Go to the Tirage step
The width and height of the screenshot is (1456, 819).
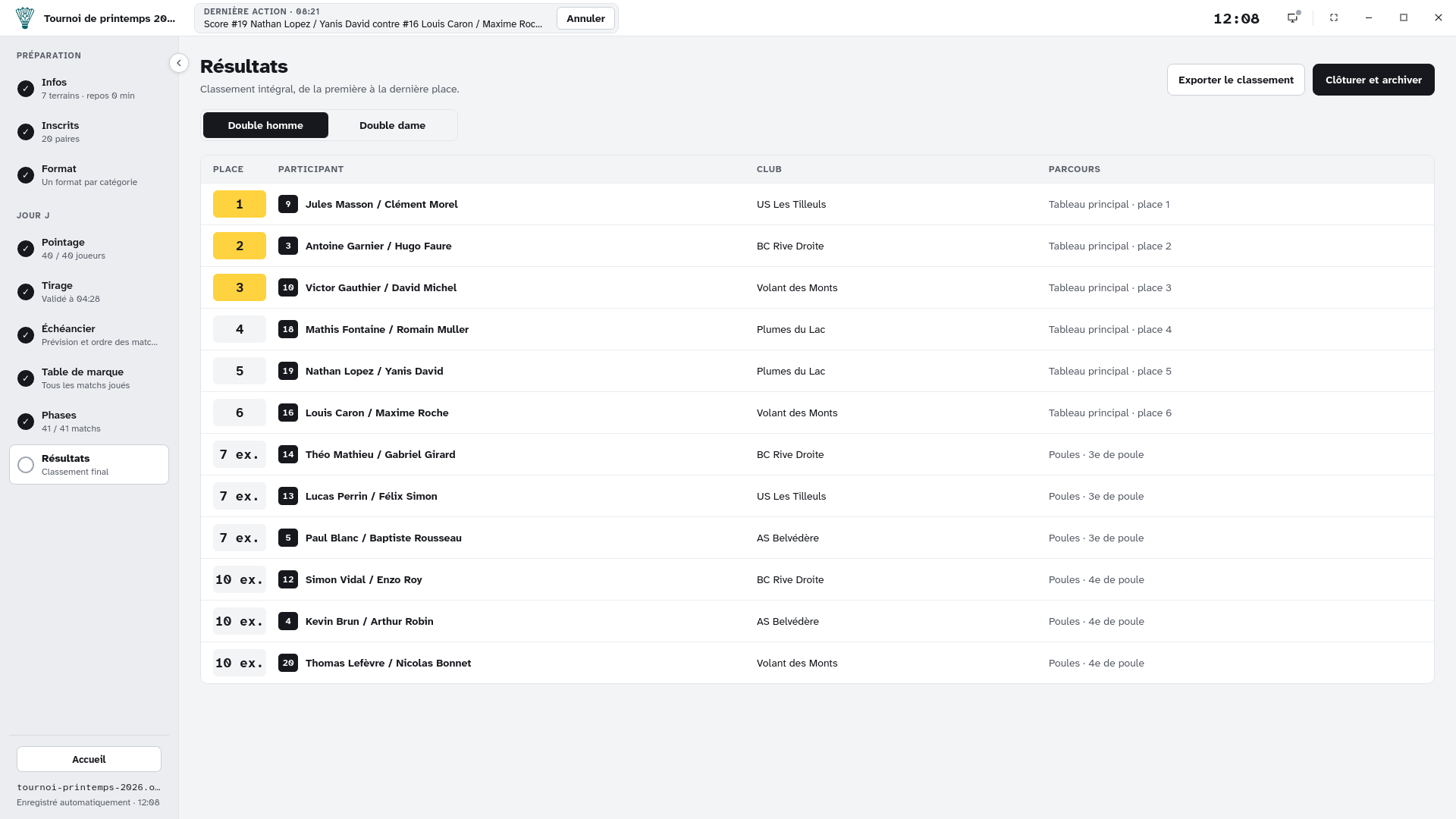tap(89, 292)
